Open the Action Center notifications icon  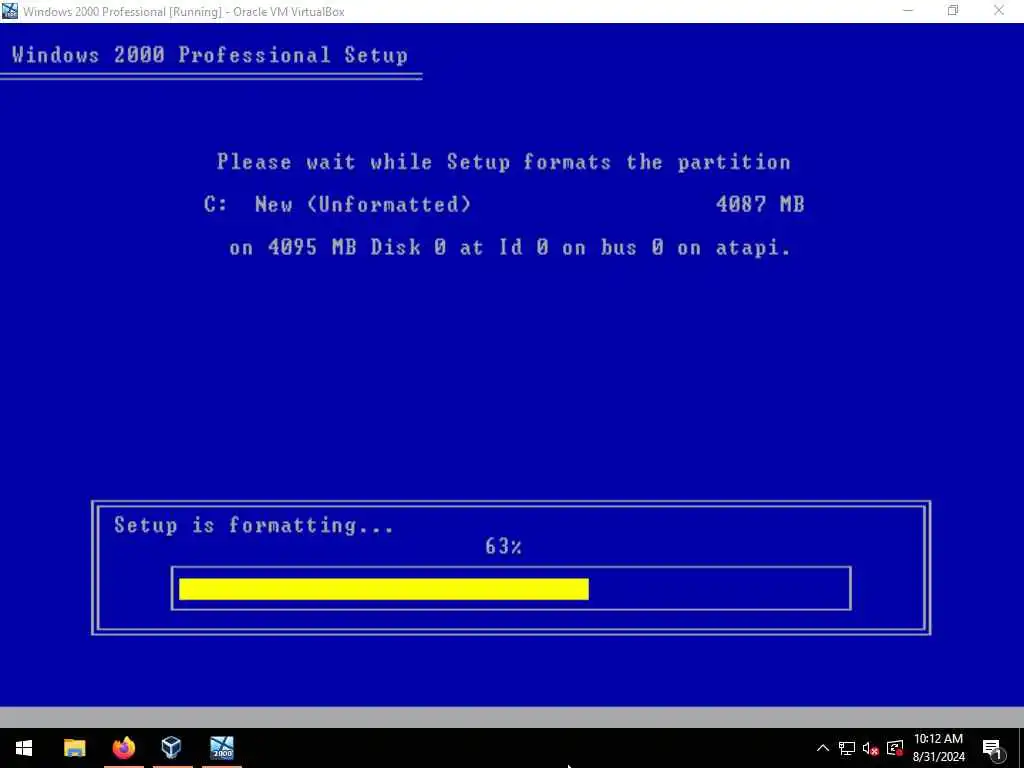(992, 748)
